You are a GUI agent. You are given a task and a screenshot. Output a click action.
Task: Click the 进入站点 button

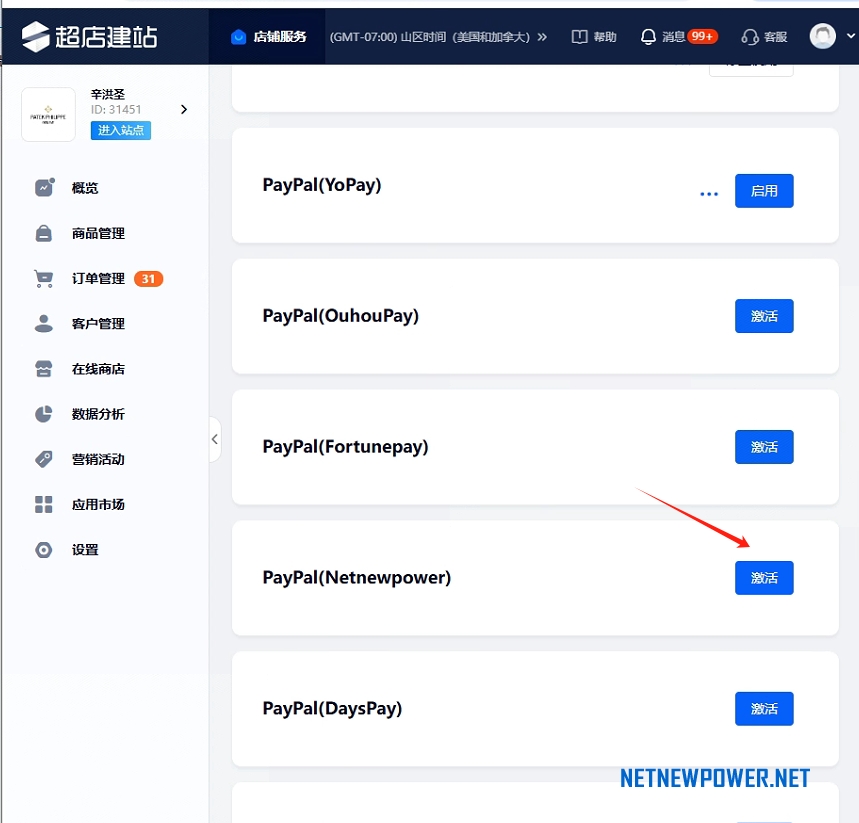click(121, 130)
